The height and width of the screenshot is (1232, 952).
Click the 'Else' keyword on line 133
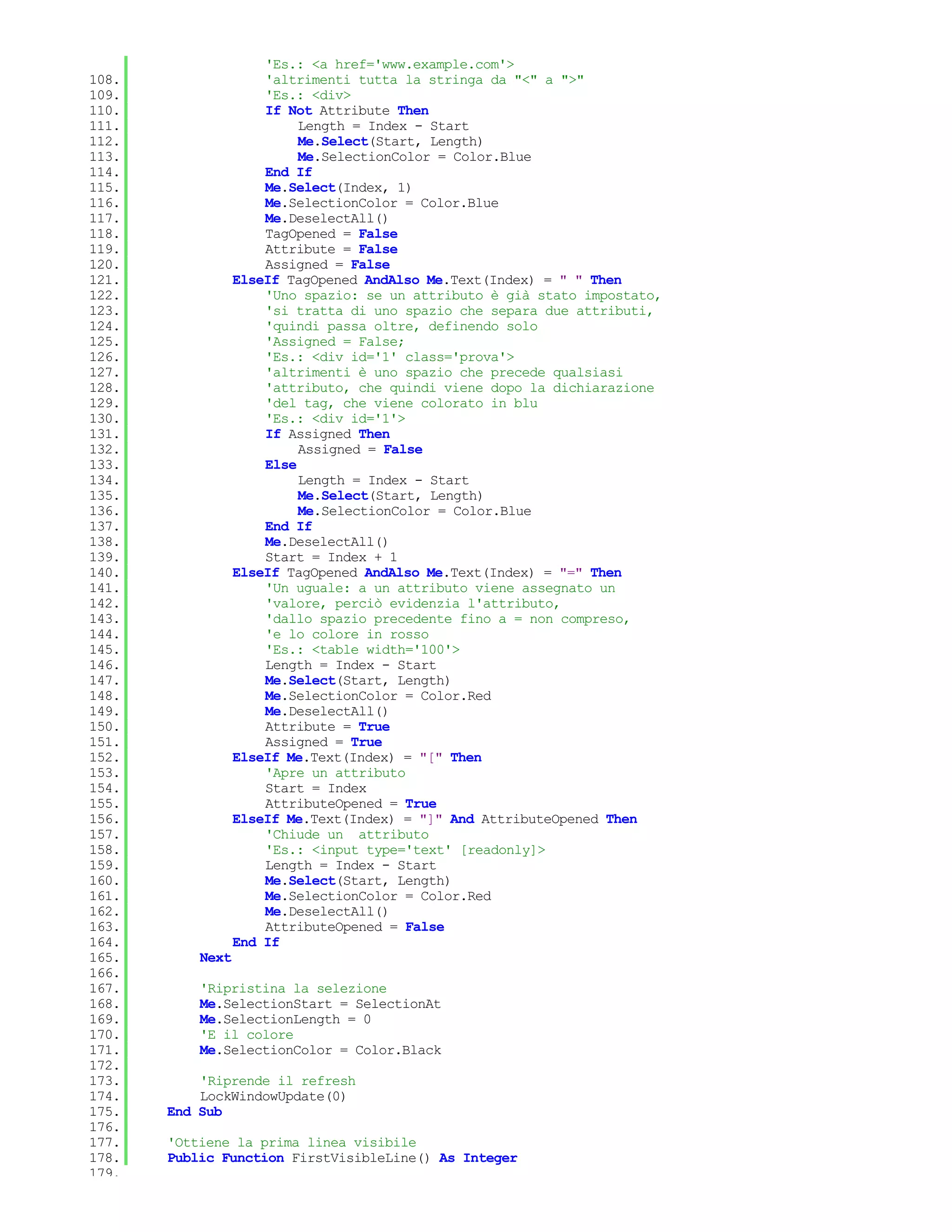tap(280, 465)
